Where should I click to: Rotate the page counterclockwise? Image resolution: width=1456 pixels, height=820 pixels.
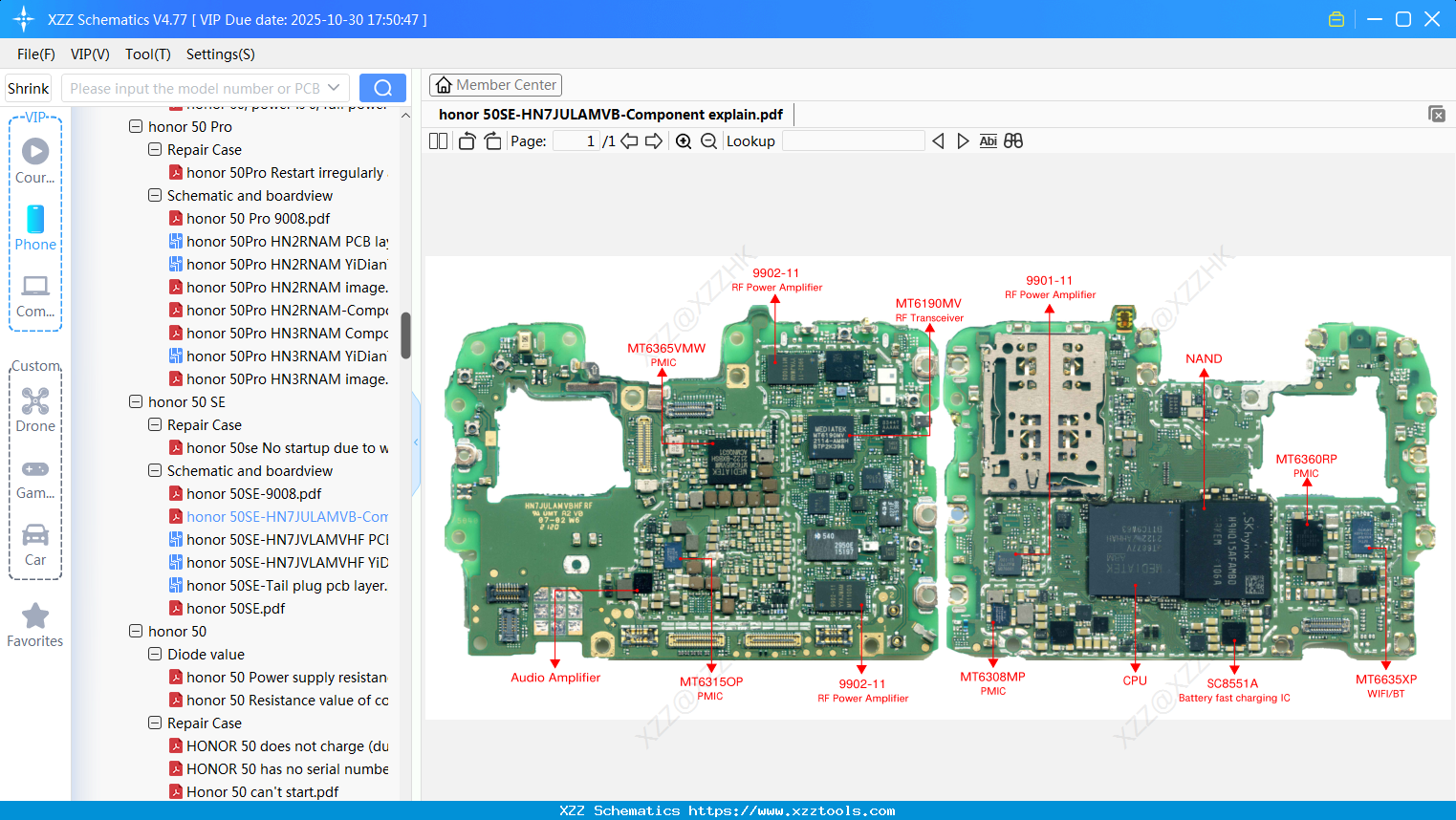coord(467,141)
